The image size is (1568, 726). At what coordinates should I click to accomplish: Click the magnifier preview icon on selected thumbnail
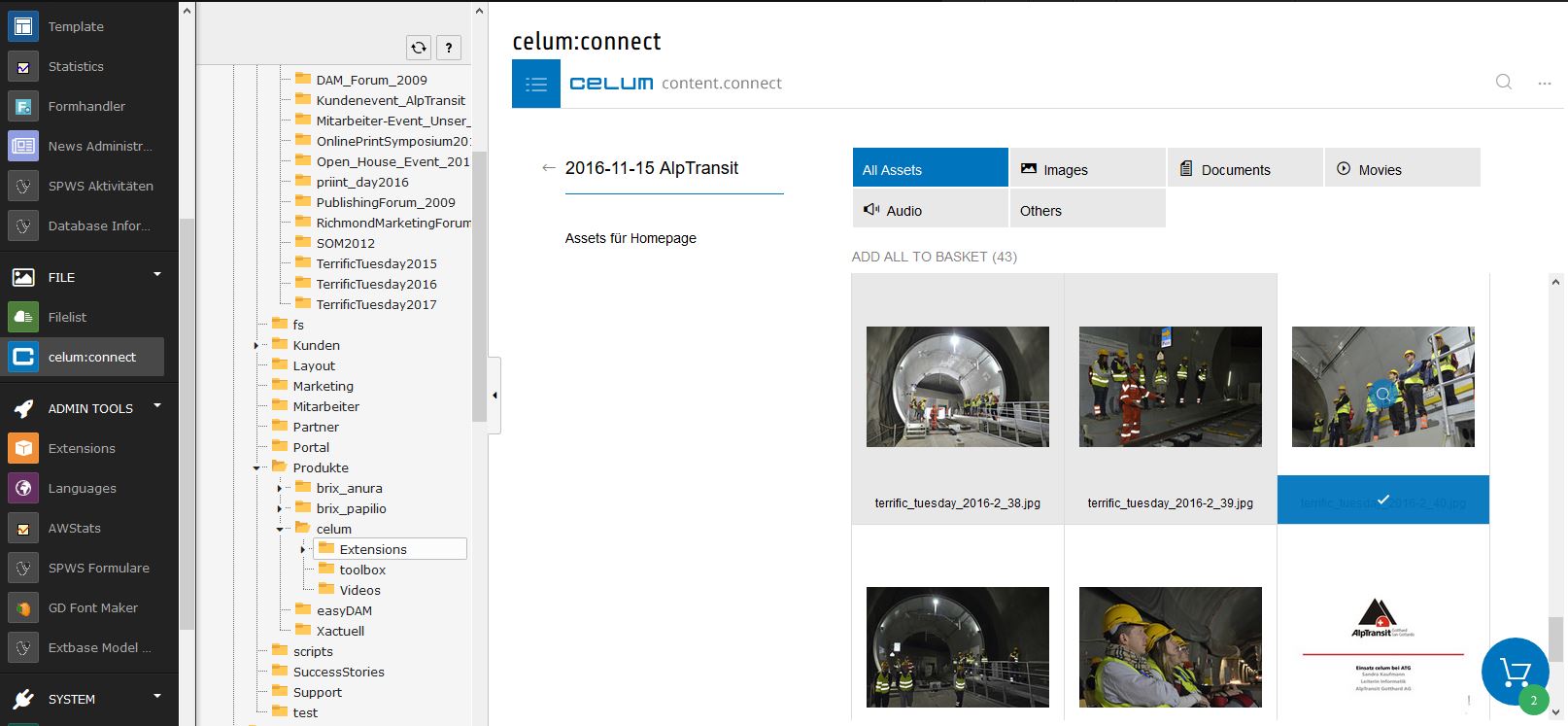click(x=1383, y=395)
